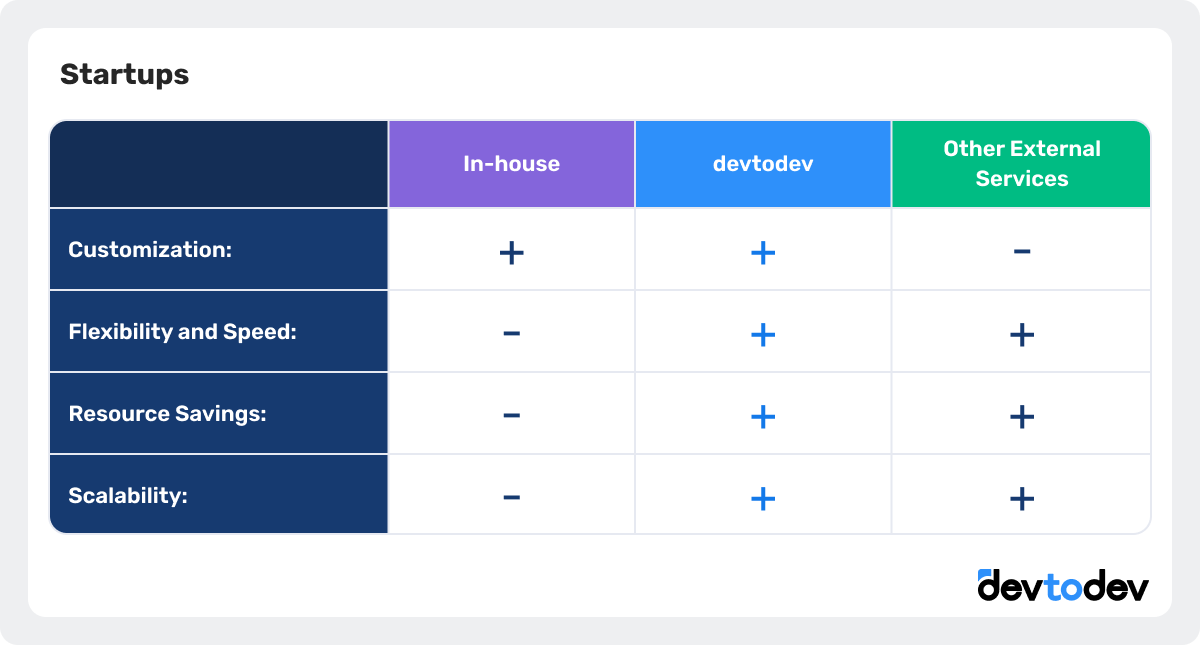Click devtodev Flexibility and Speed plus icon

pos(763,334)
